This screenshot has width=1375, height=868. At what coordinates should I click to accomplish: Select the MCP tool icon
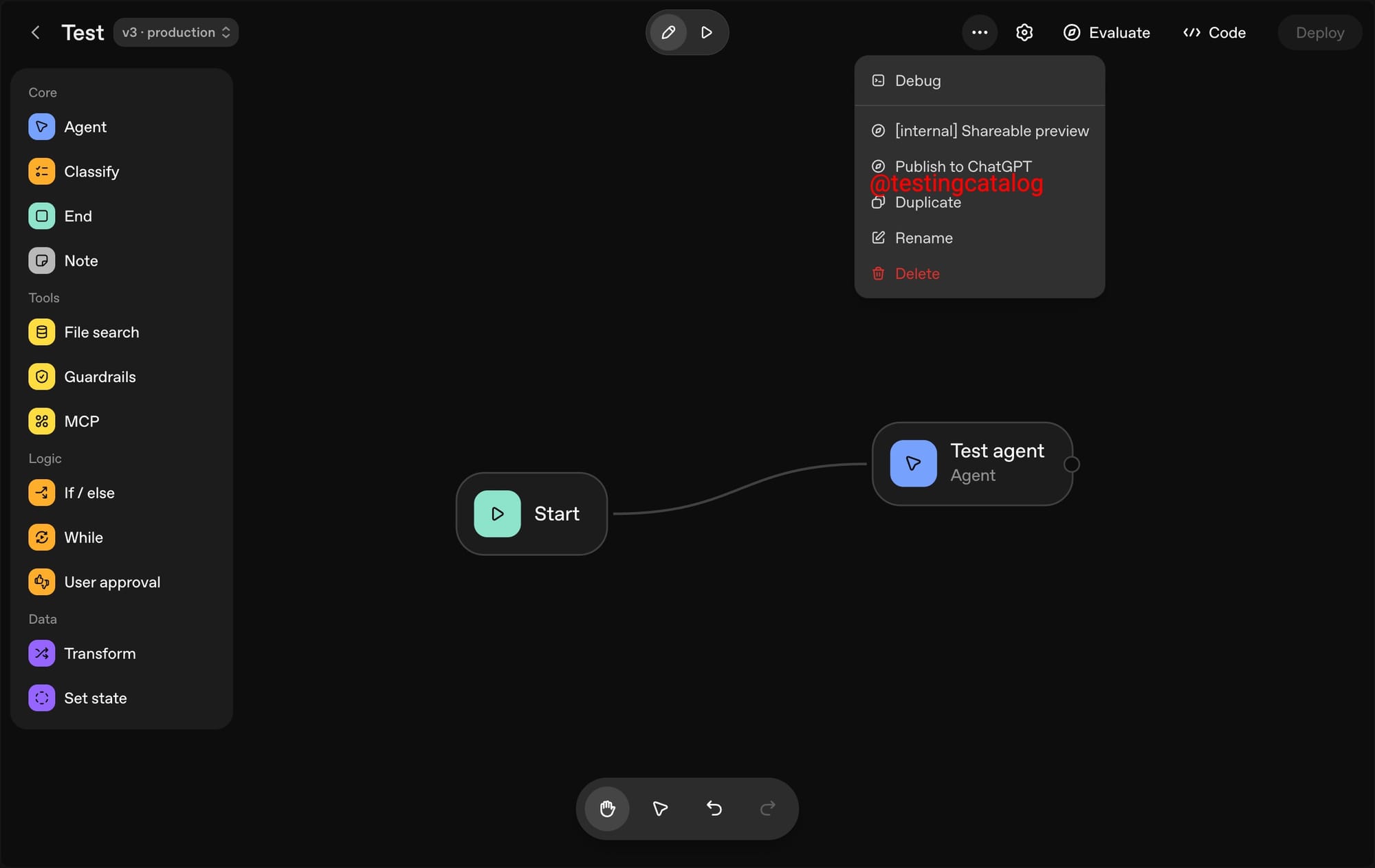[x=41, y=421]
